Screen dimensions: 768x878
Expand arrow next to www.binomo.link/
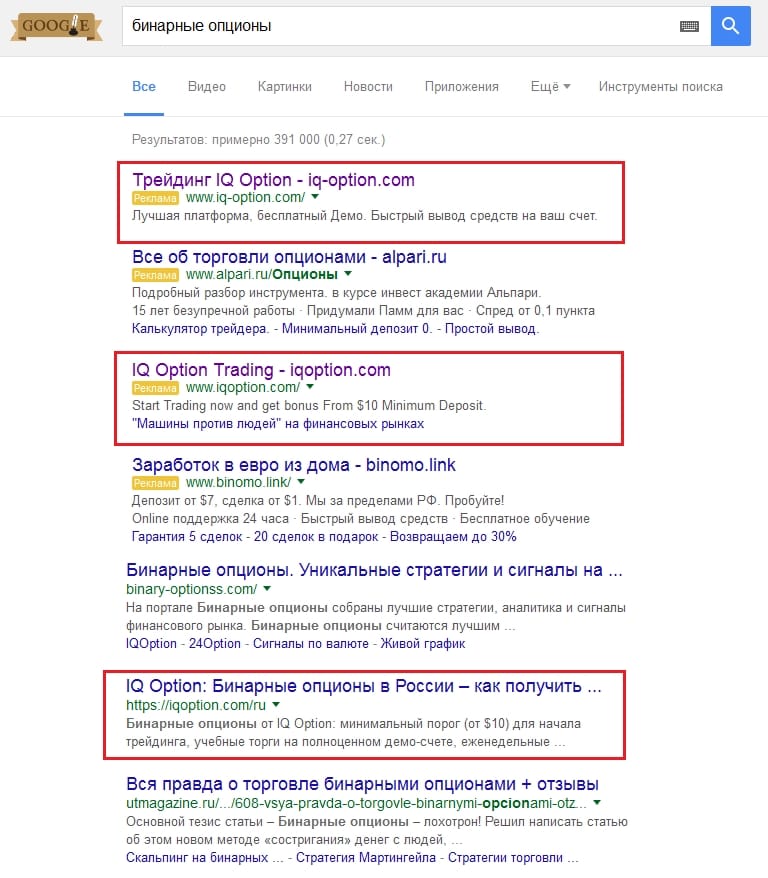pos(301,482)
